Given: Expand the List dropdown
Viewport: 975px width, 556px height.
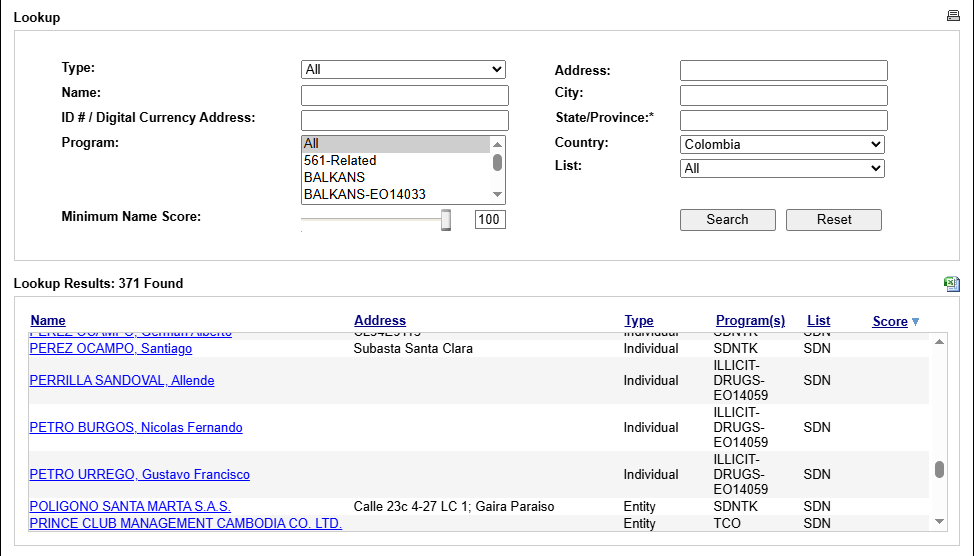Looking at the screenshot, I should tap(782, 169).
